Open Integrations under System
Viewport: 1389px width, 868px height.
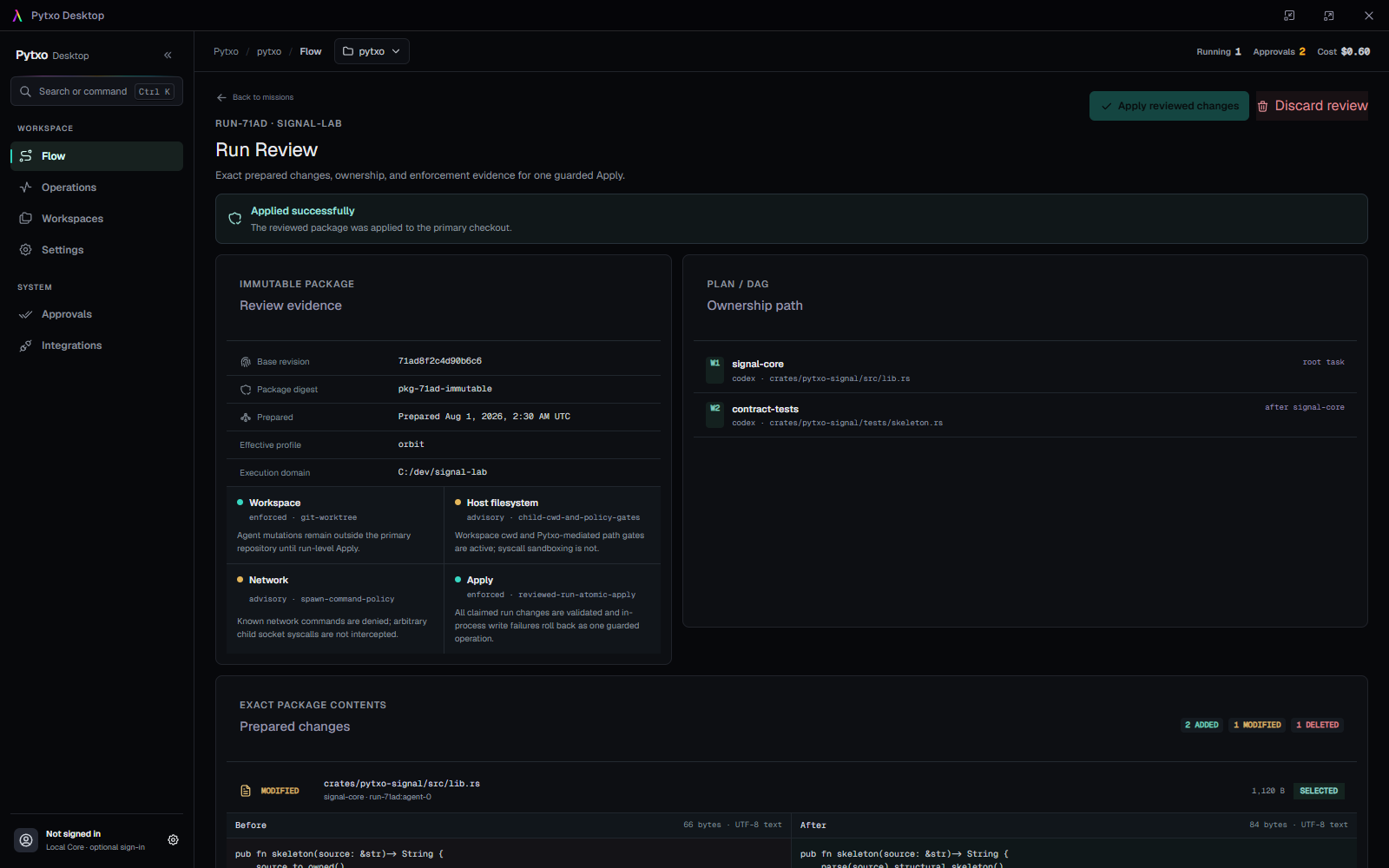(96, 345)
